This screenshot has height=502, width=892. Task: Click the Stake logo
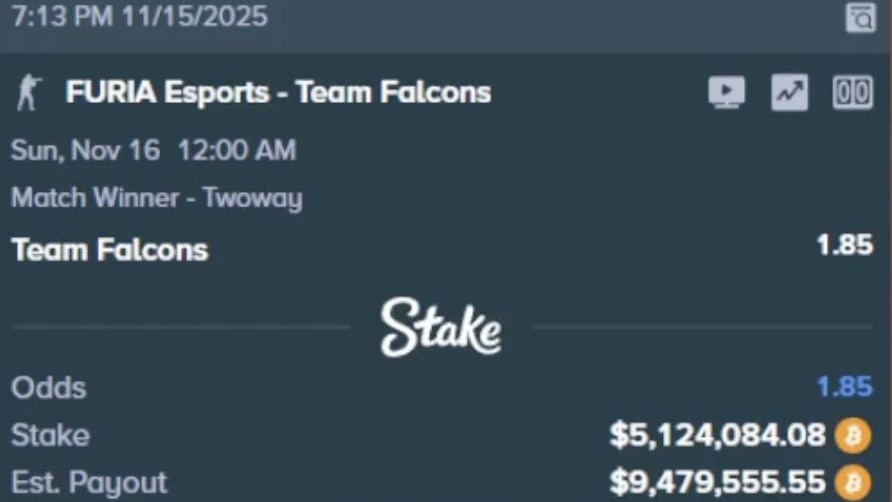(x=441, y=326)
